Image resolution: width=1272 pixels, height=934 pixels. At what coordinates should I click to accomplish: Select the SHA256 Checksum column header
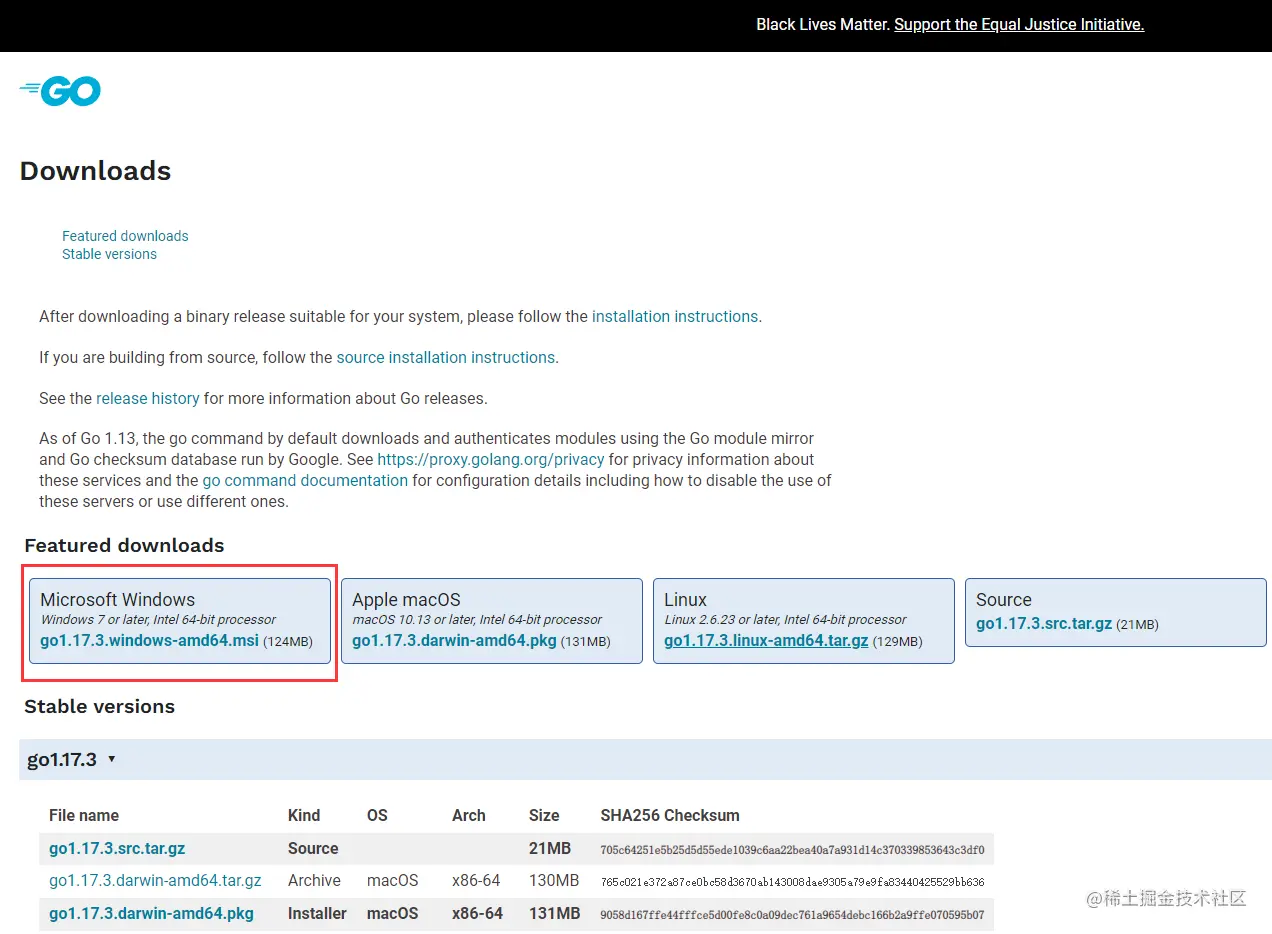[670, 815]
